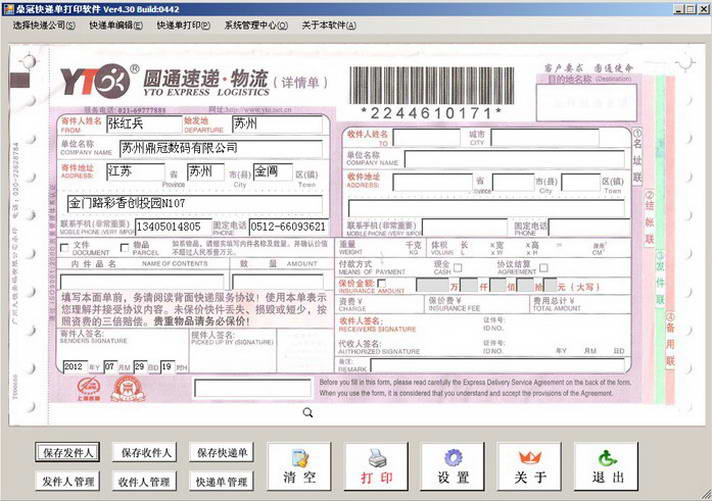This screenshot has width=712, height=501.
Task: Click the barcode number 2244610171
Action: click(431, 113)
